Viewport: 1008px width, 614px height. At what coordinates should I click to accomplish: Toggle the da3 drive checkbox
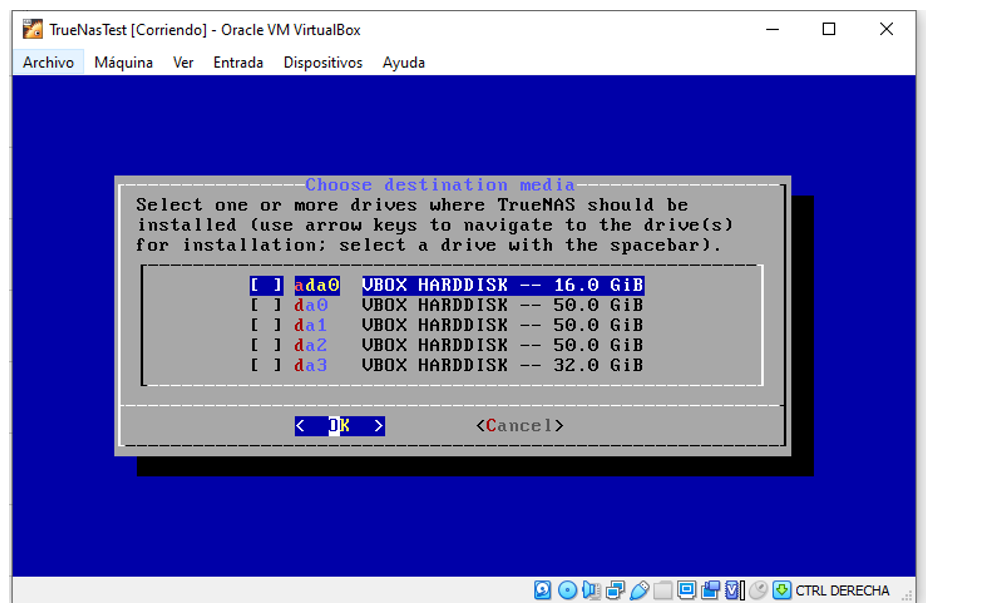tap(266, 365)
